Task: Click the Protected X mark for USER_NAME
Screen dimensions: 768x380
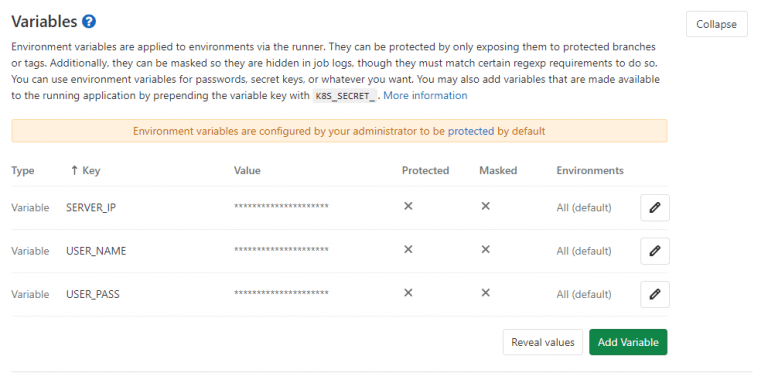Action: [408, 249]
